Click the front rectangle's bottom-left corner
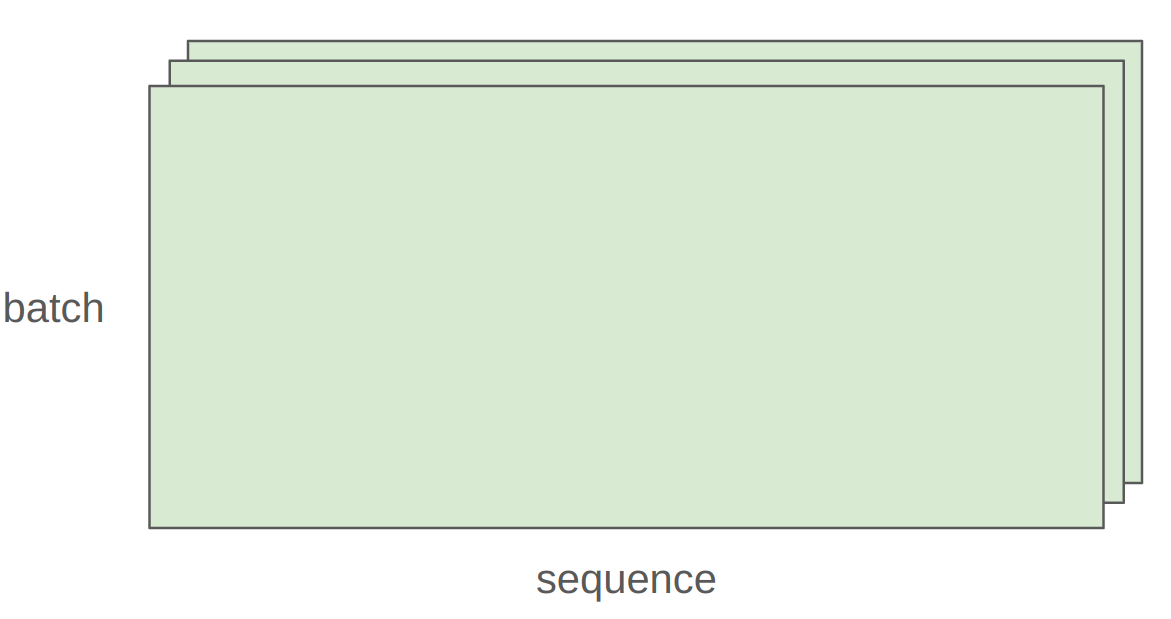 [150, 527]
